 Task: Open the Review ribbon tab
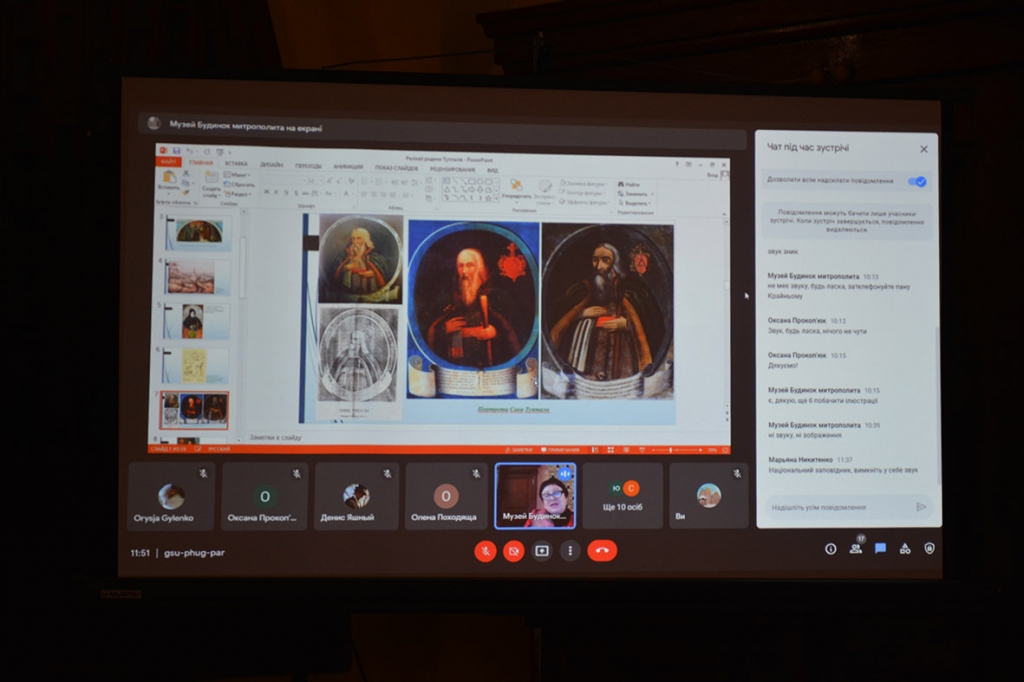pyautogui.click(x=453, y=170)
